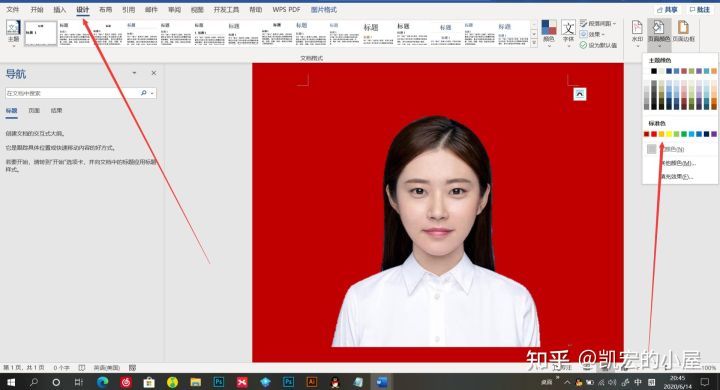Expand the Paragraph Spacing (段落间距) dropdown
720x390 pixels.
597,23
